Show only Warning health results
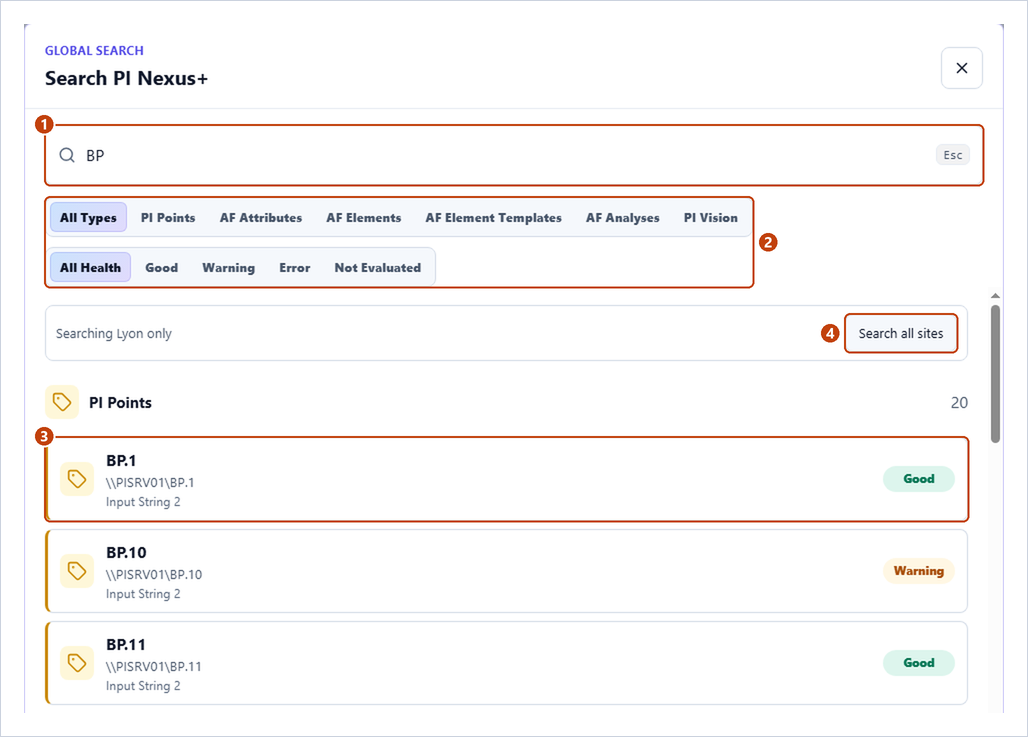 point(228,268)
